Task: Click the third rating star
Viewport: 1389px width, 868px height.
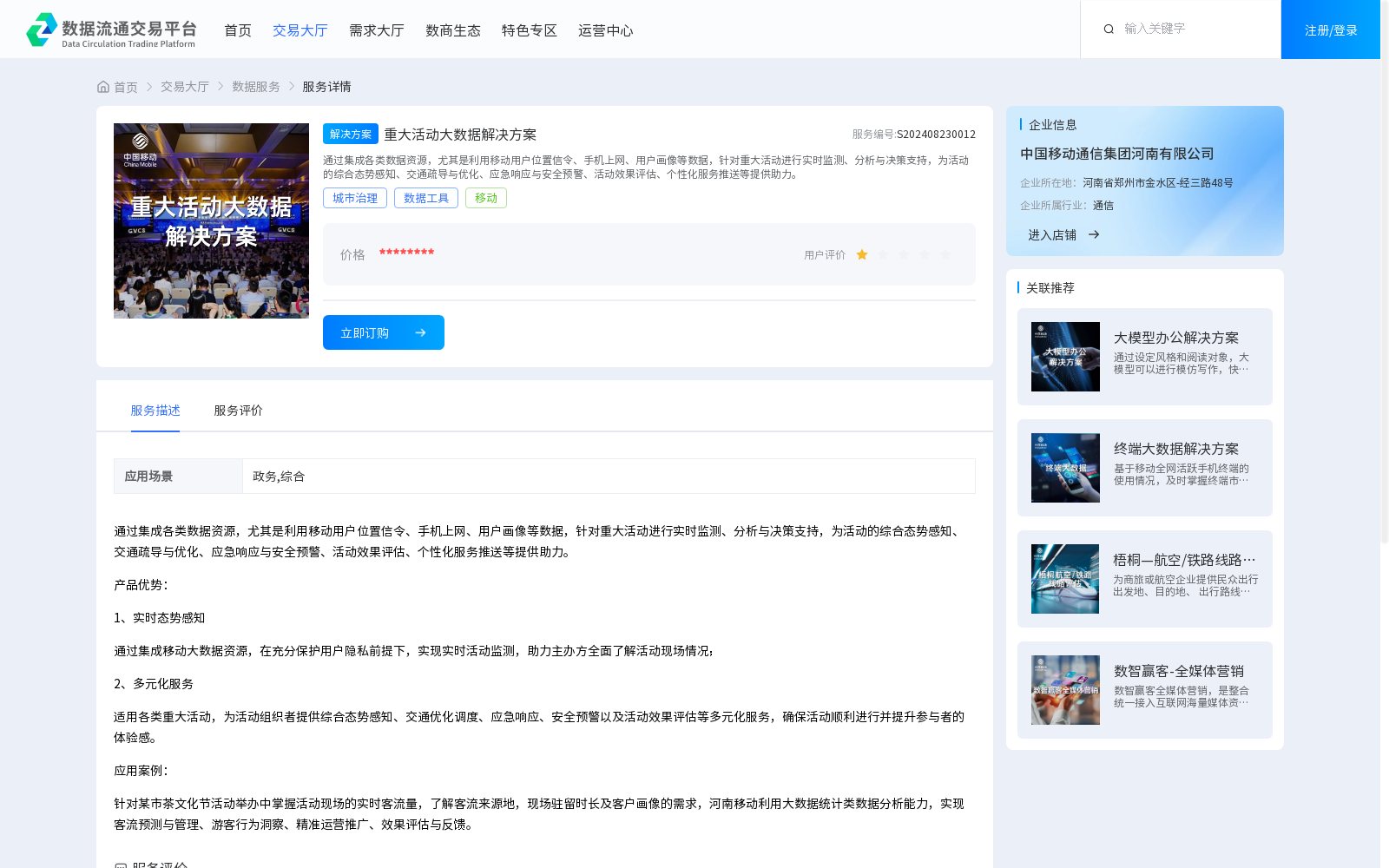Action: 904,254
